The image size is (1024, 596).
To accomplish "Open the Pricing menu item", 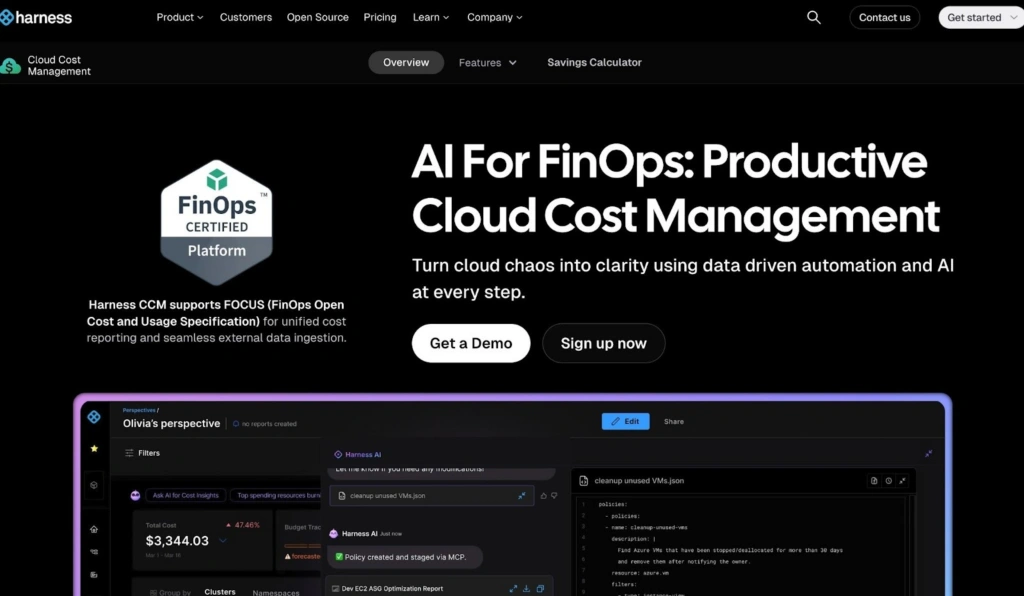I will (380, 17).
